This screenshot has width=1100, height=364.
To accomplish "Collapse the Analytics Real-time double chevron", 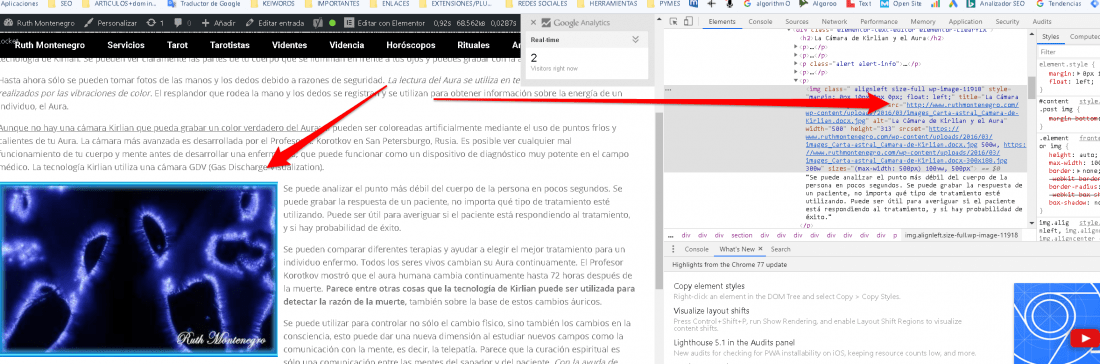I will click(x=636, y=40).
